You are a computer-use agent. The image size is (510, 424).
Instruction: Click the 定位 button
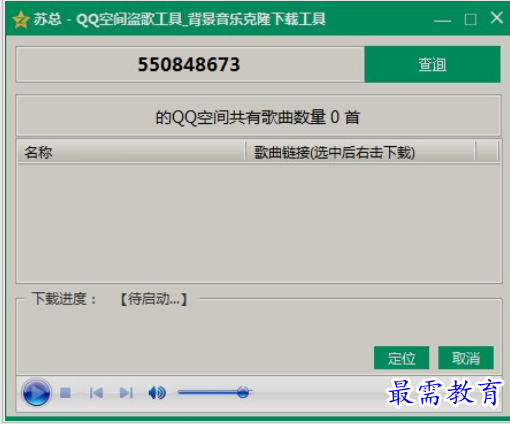401,358
